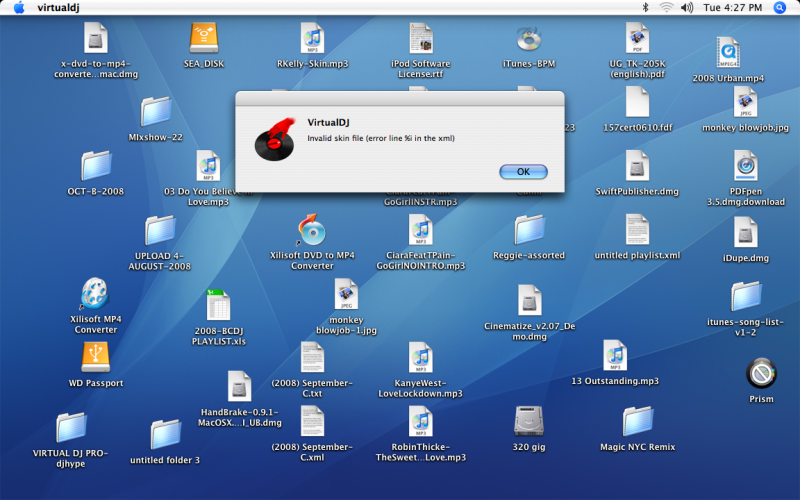Select the WD Passport drive icon

[x=96, y=356]
